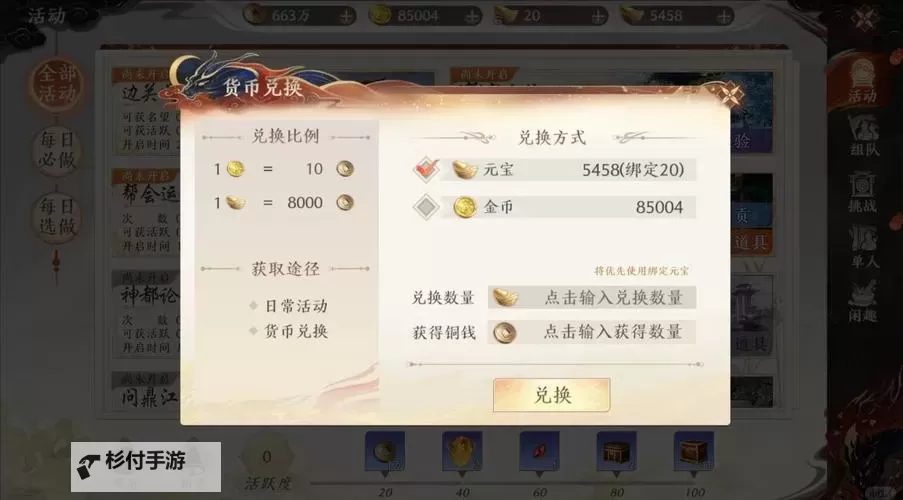The height and width of the screenshot is (500, 903).
Task: Open the 单人 solo icon
Action: point(864,247)
